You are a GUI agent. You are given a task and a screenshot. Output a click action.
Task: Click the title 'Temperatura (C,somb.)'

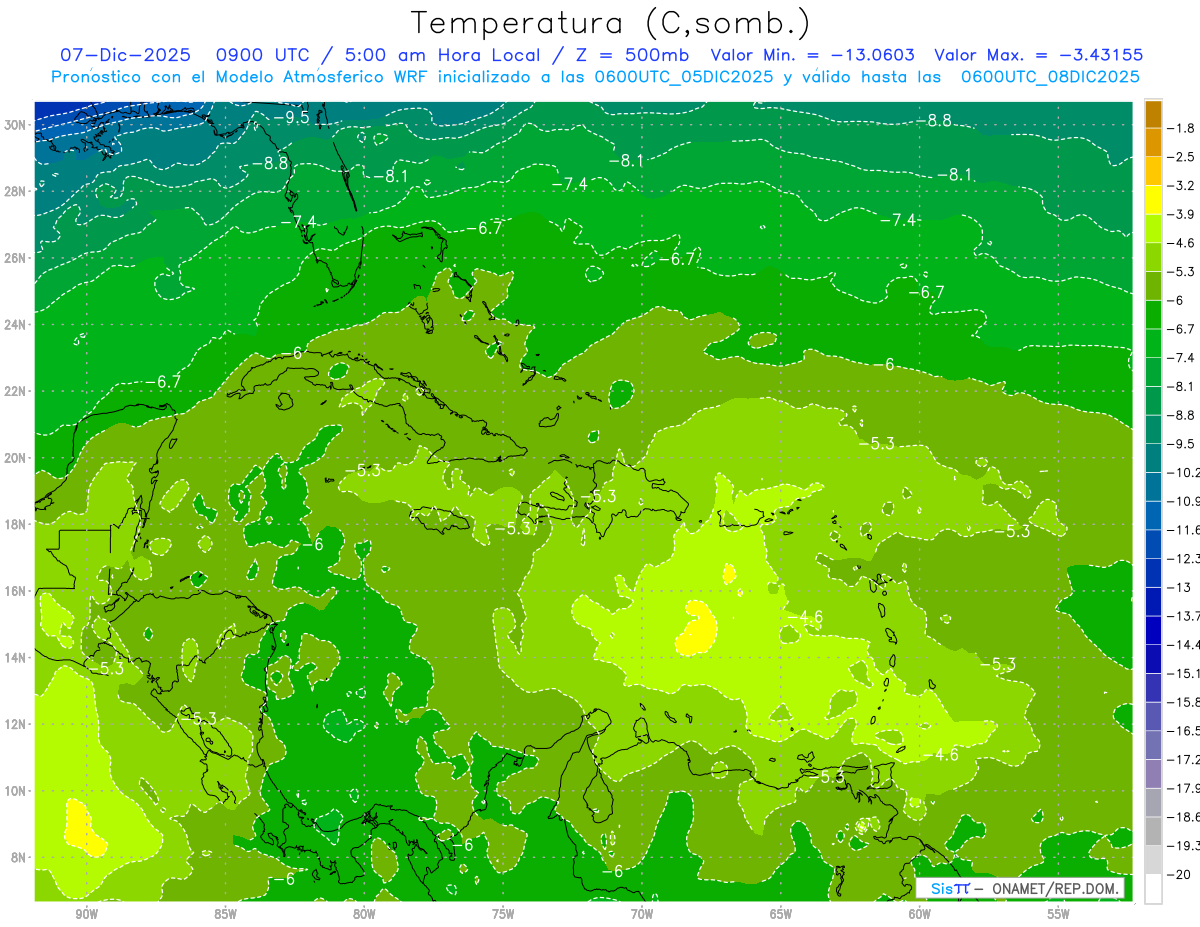tap(611, 22)
